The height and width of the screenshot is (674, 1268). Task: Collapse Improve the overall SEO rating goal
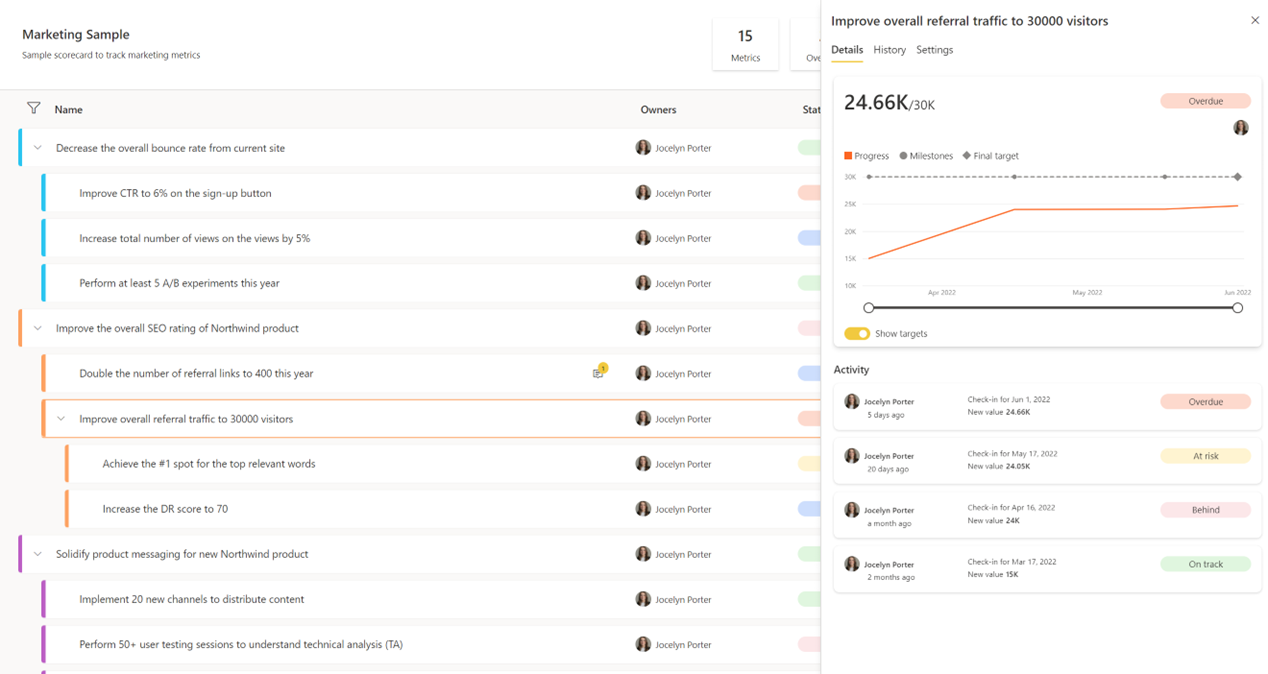click(x=38, y=328)
